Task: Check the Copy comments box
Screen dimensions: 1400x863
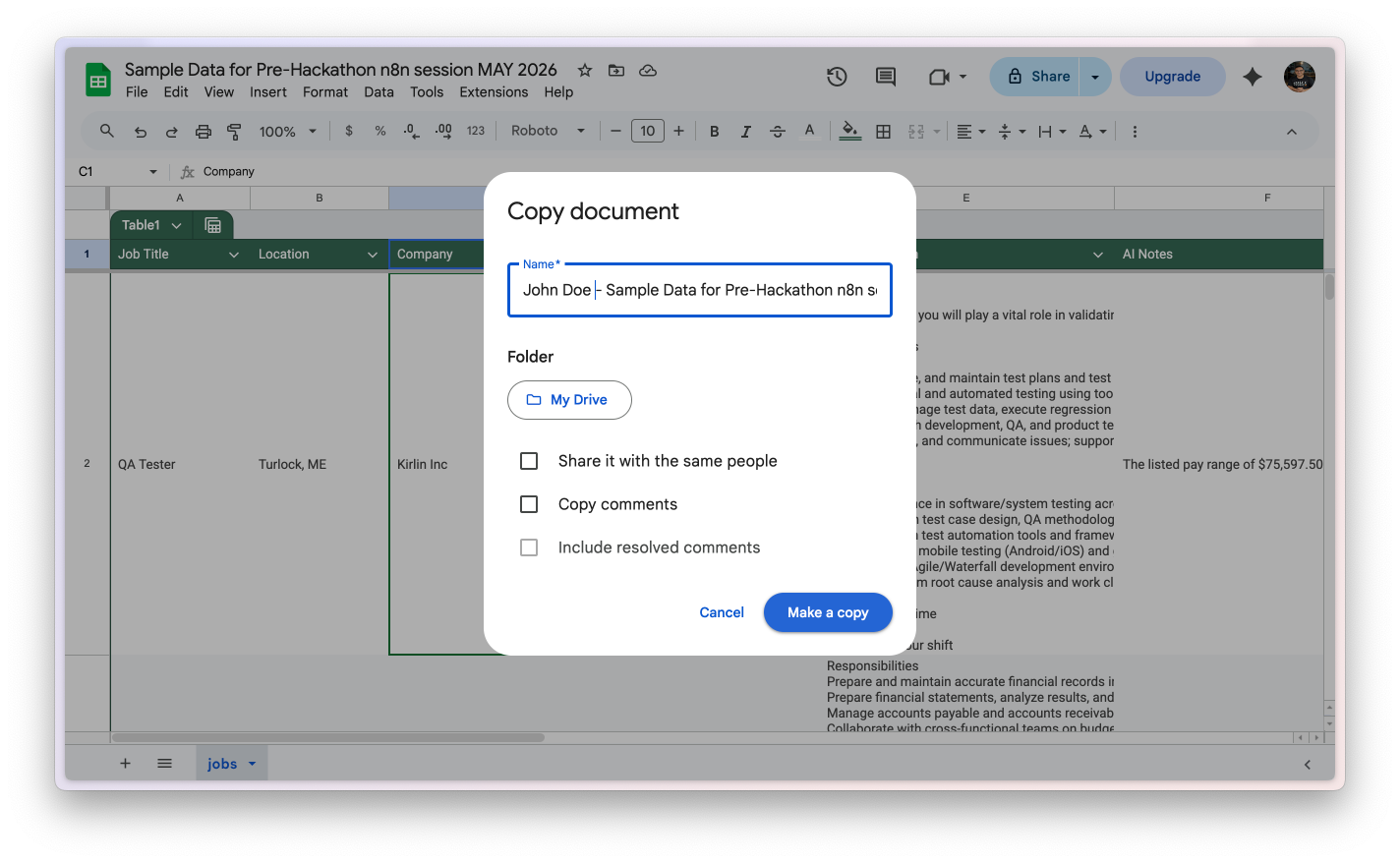Action: coord(529,504)
